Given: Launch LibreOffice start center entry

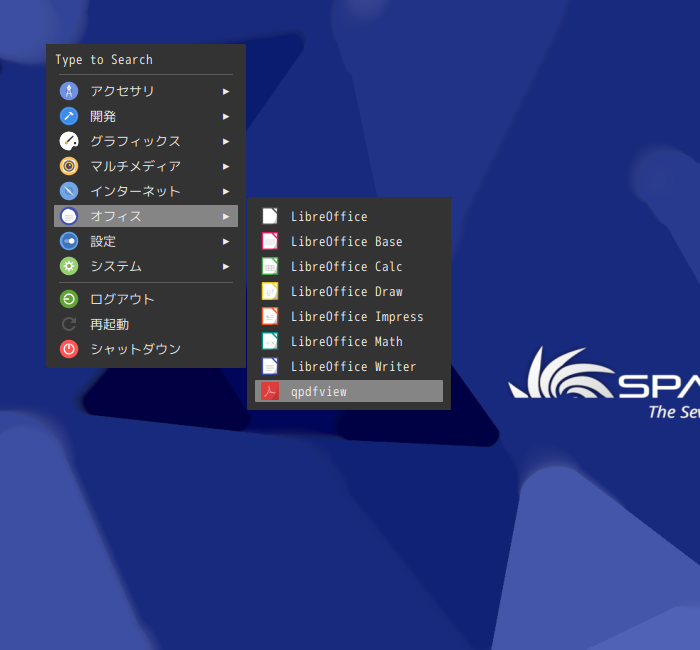Looking at the screenshot, I should coord(349,216).
